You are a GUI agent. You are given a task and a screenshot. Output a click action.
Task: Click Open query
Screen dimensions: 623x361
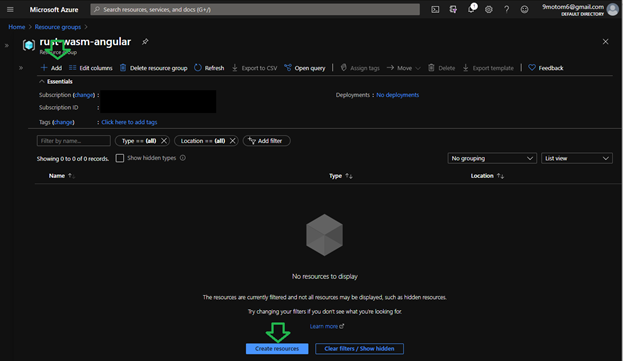pos(305,68)
